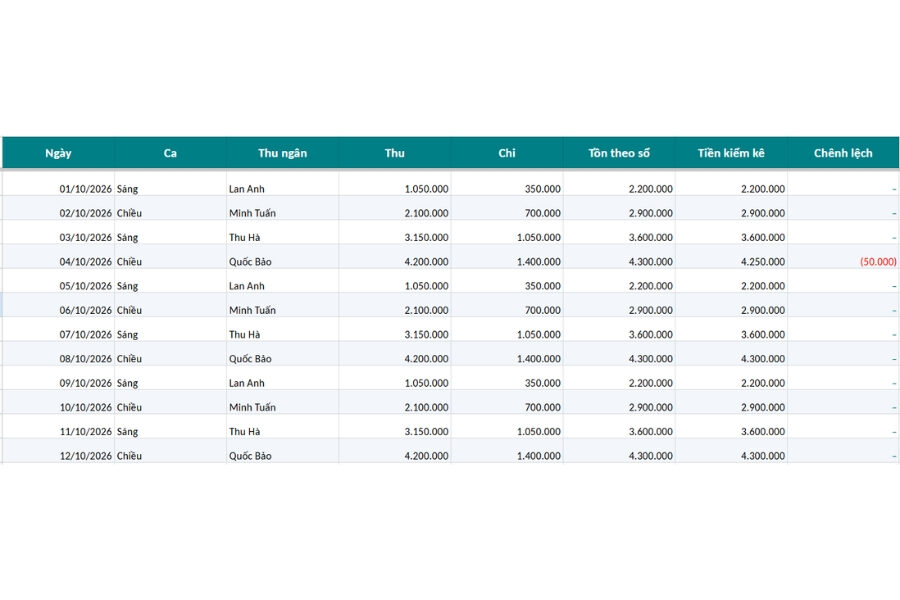Select the Chênh lệch column header

coord(843,153)
